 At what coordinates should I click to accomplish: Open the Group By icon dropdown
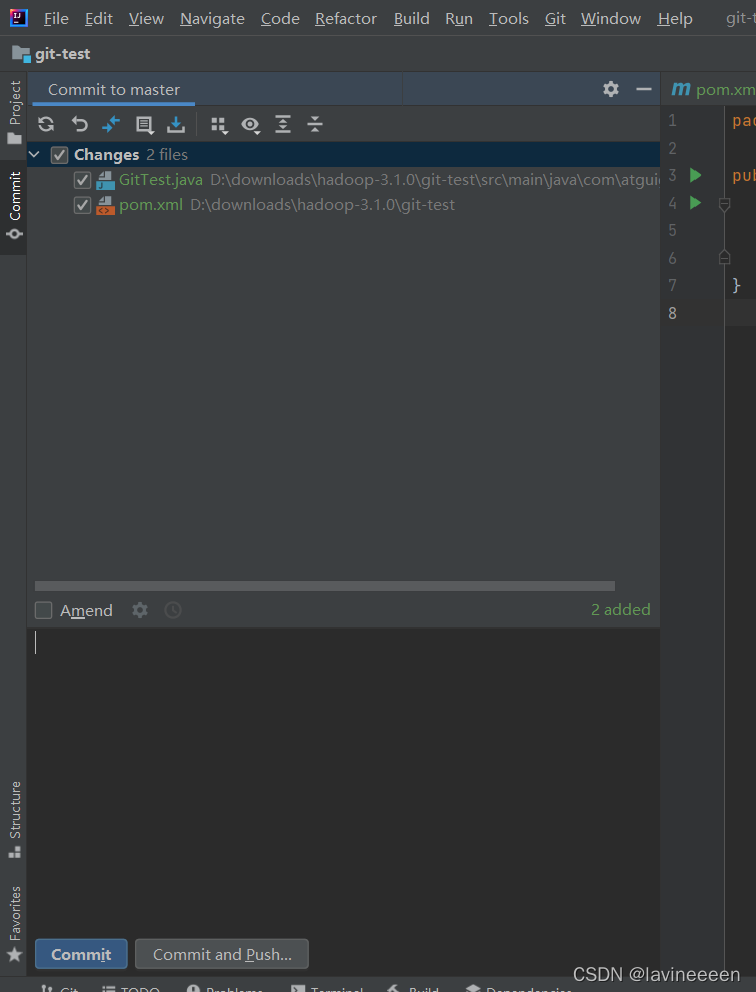coord(219,125)
